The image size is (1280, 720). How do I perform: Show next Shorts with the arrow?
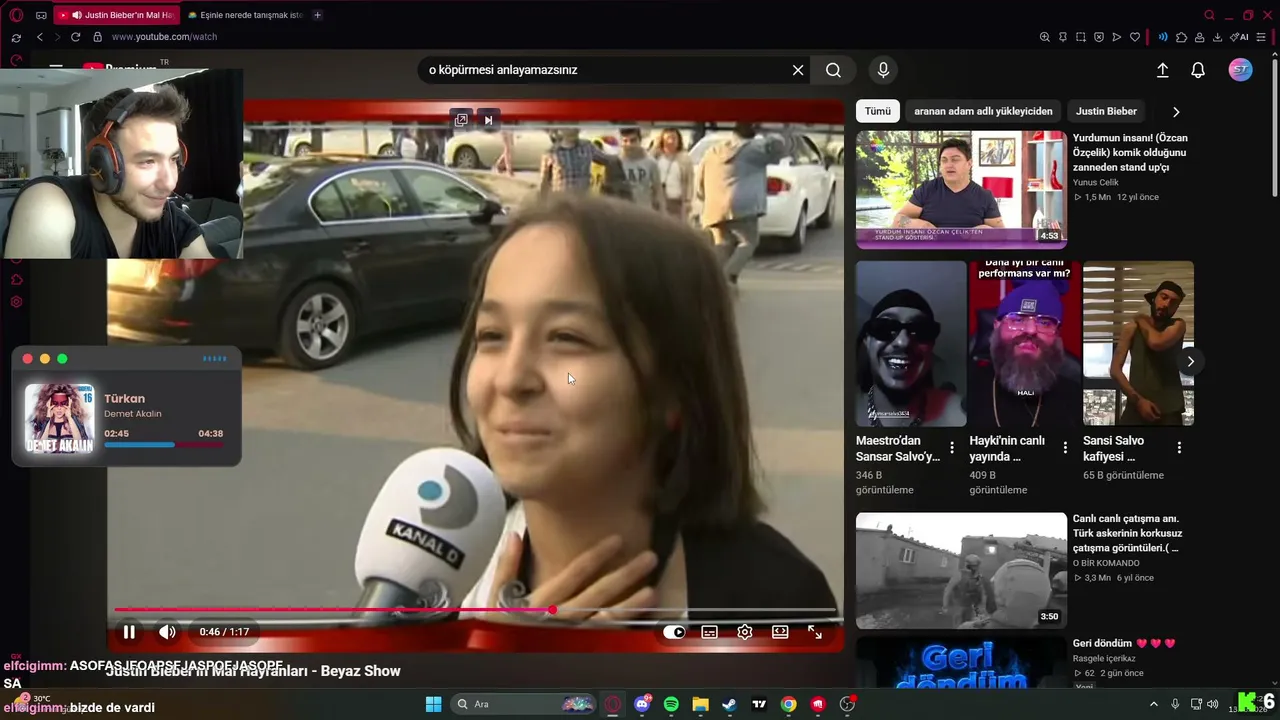point(1190,361)
